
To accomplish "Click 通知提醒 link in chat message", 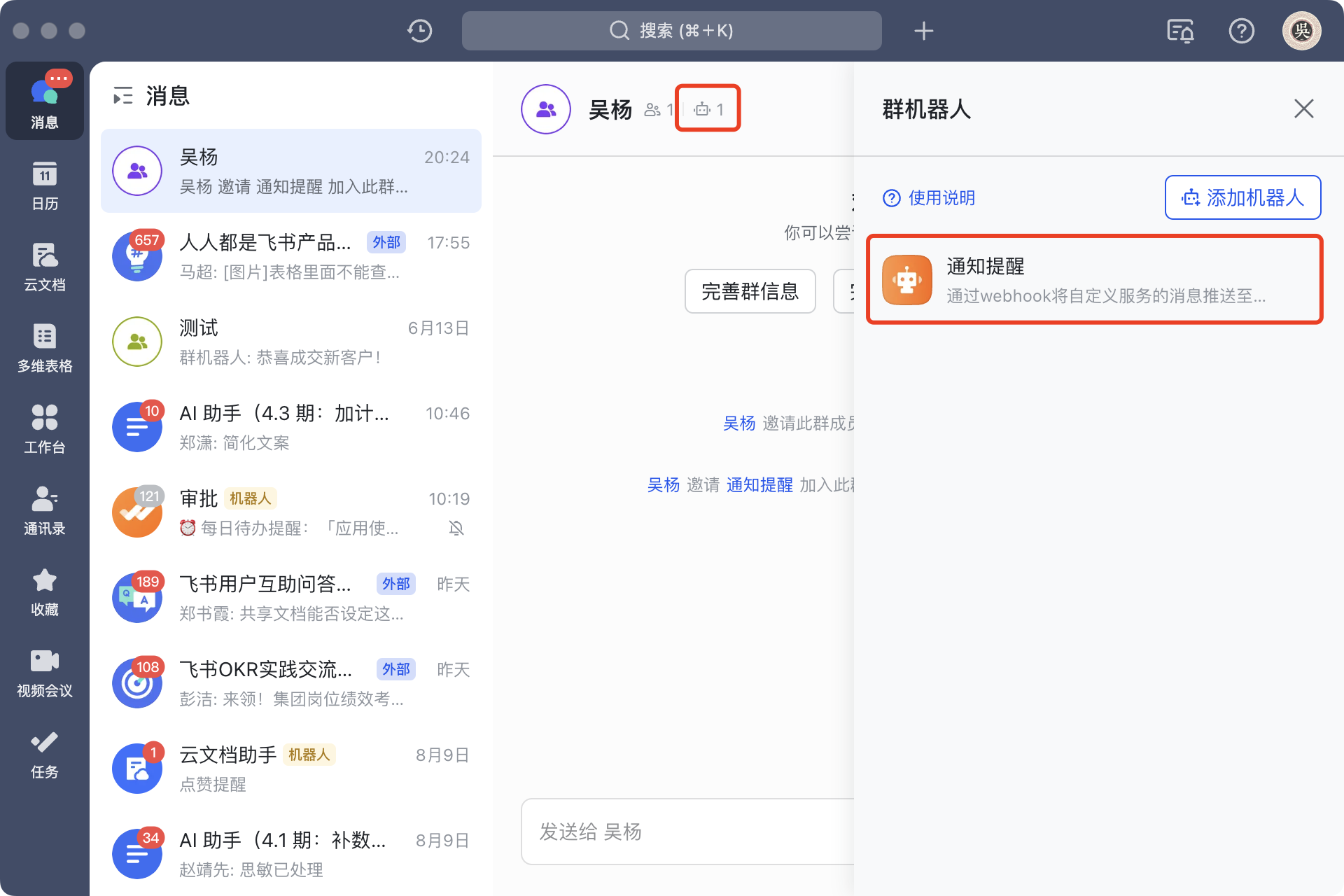I will (x=759, y=485).
